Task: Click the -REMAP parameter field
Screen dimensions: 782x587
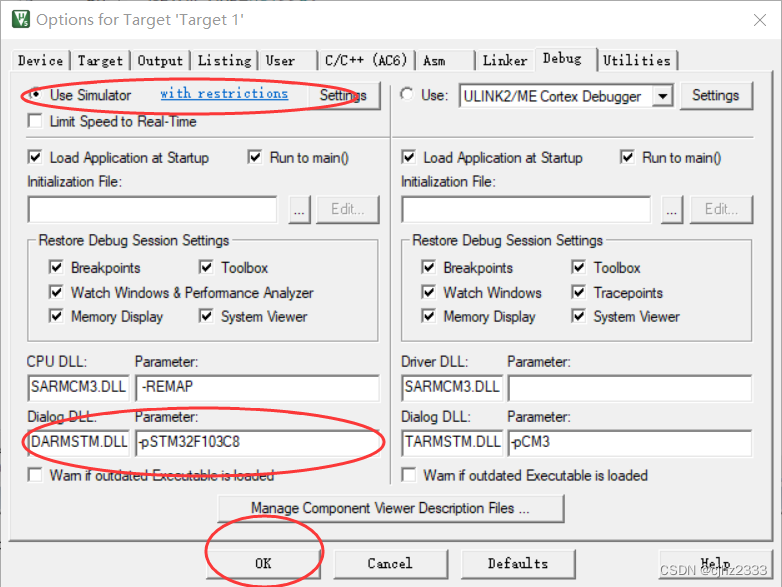Action: coord(257,388)
